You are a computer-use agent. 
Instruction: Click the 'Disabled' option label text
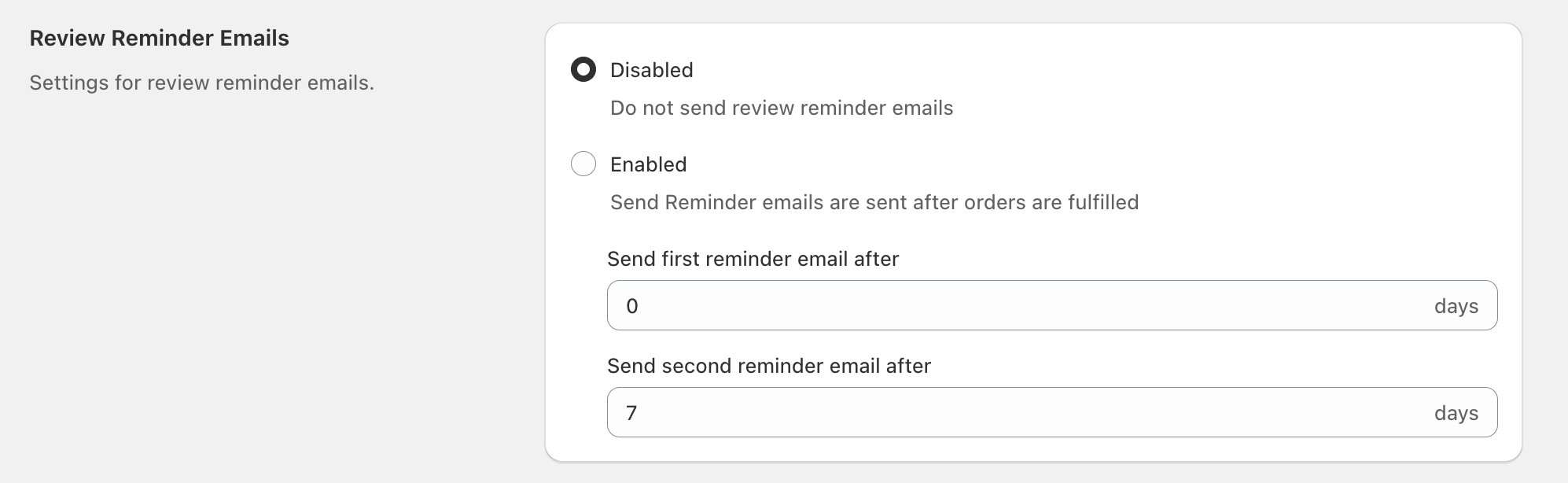pyautogui.click(x=651, y=70)
